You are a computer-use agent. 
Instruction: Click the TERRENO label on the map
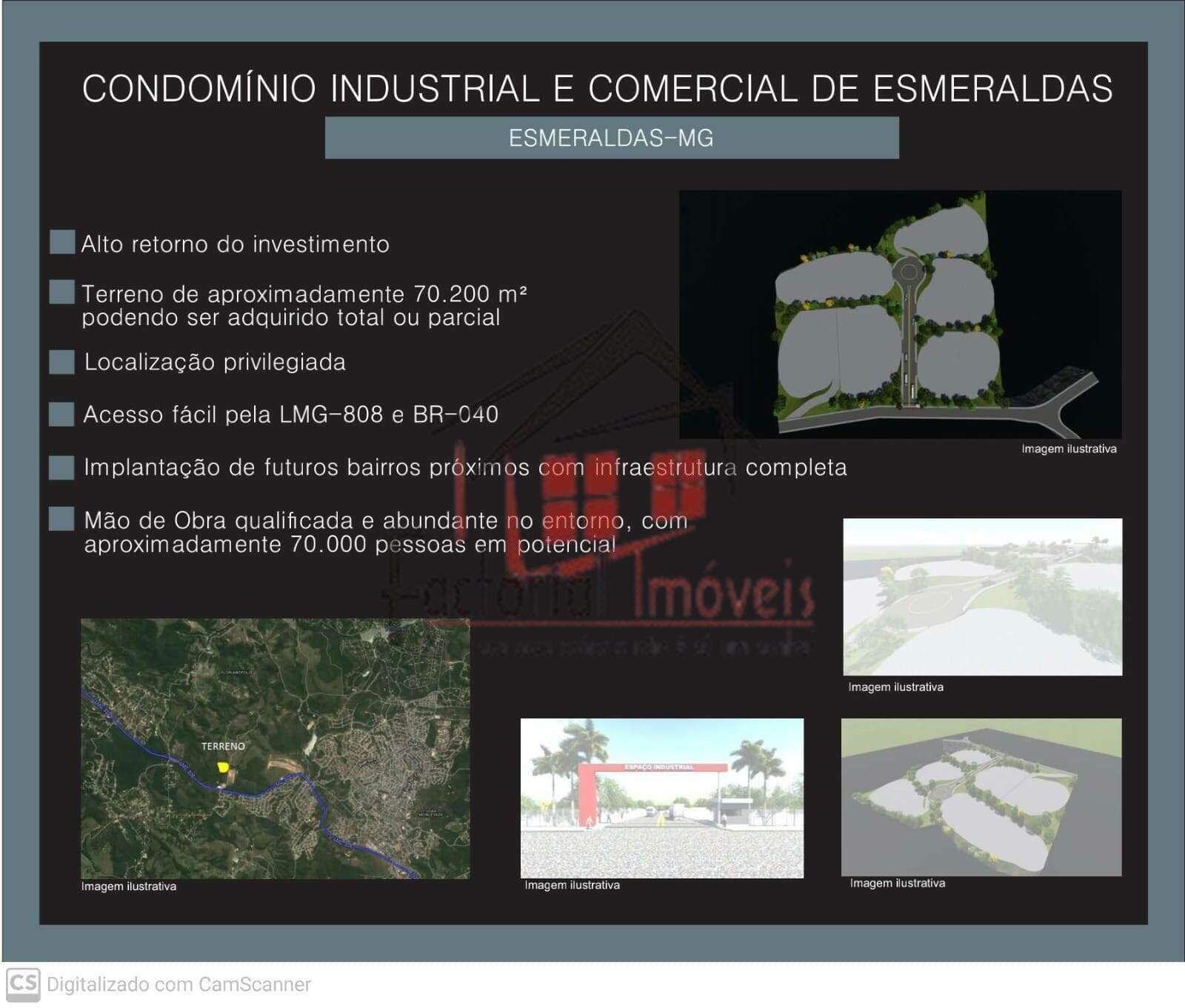223,746
